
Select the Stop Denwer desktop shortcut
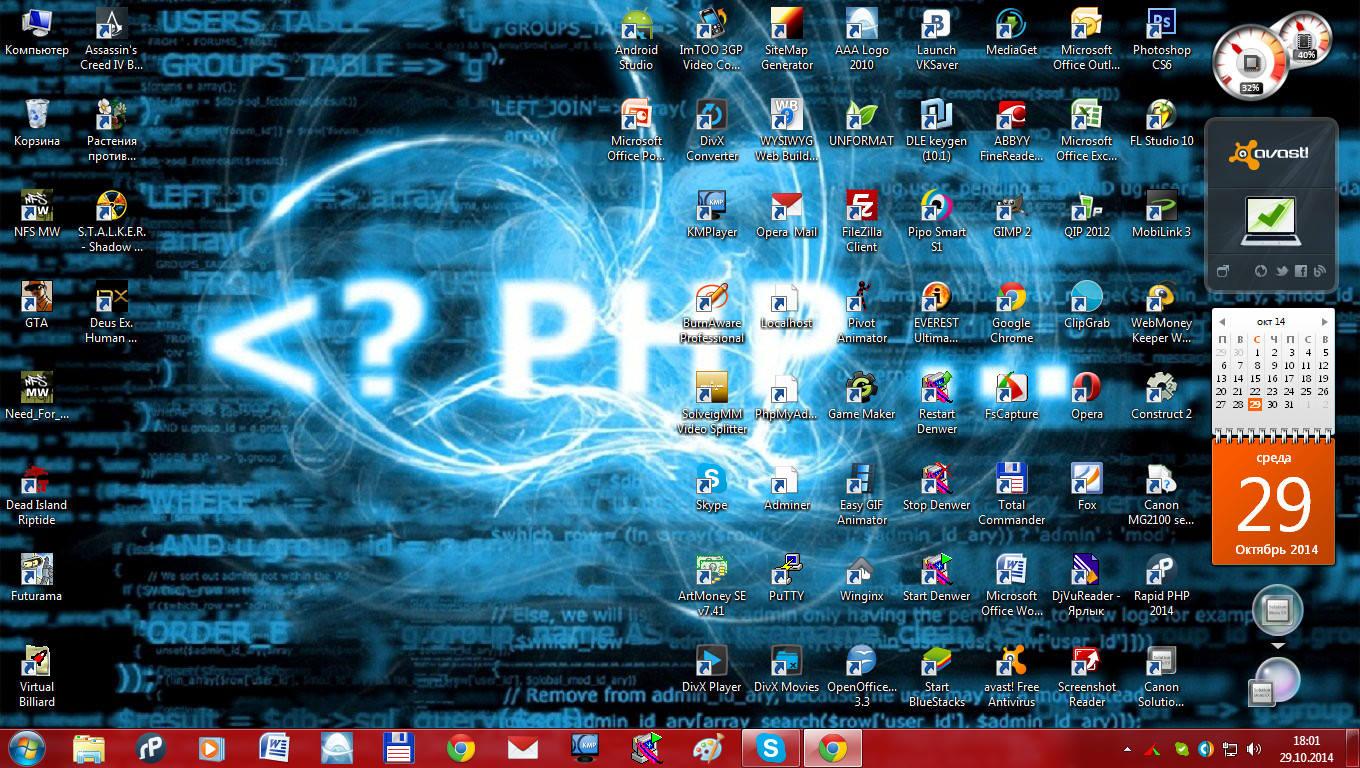936,488
